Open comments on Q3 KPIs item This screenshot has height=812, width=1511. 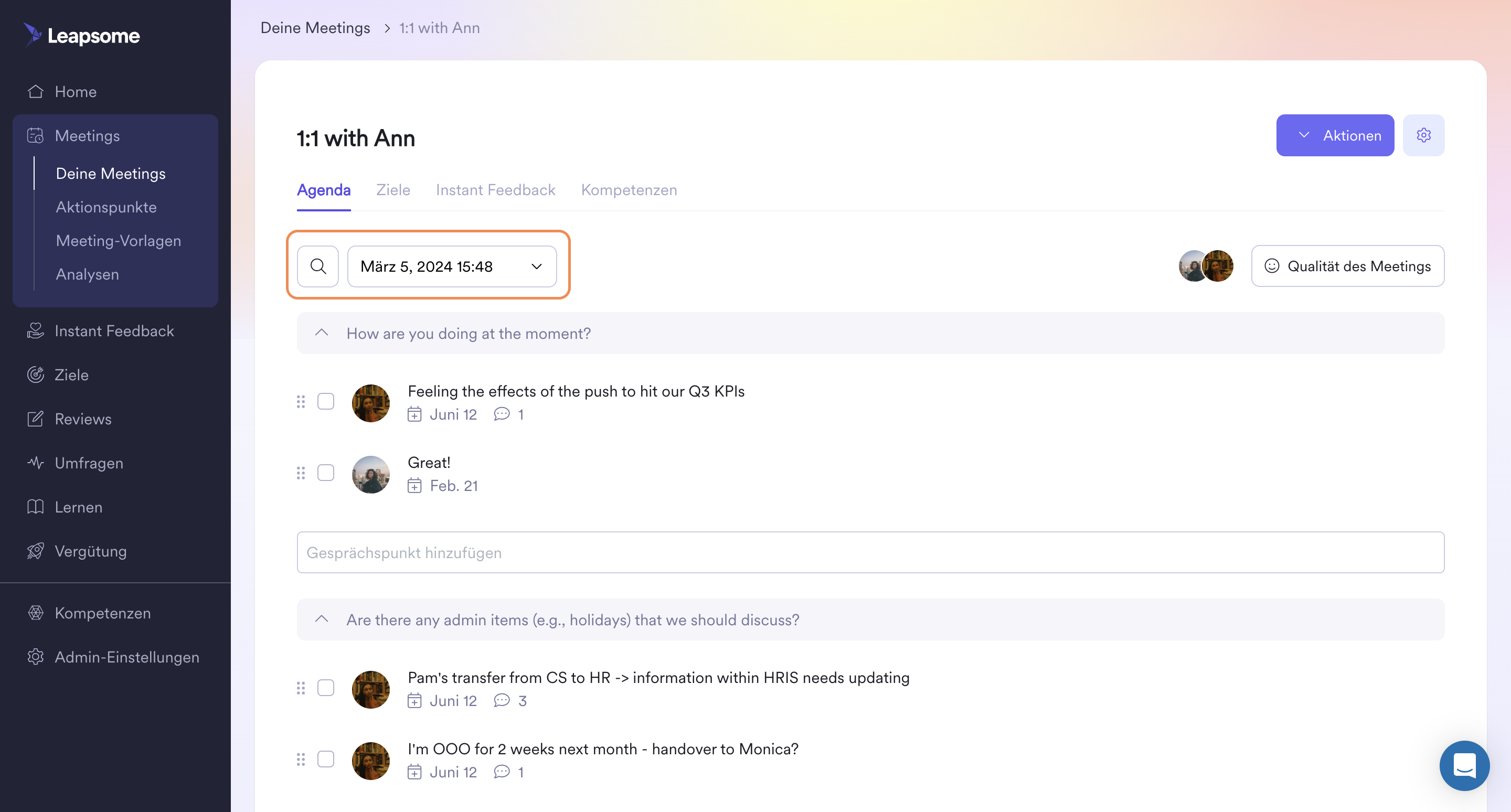[x=508, y=414]
